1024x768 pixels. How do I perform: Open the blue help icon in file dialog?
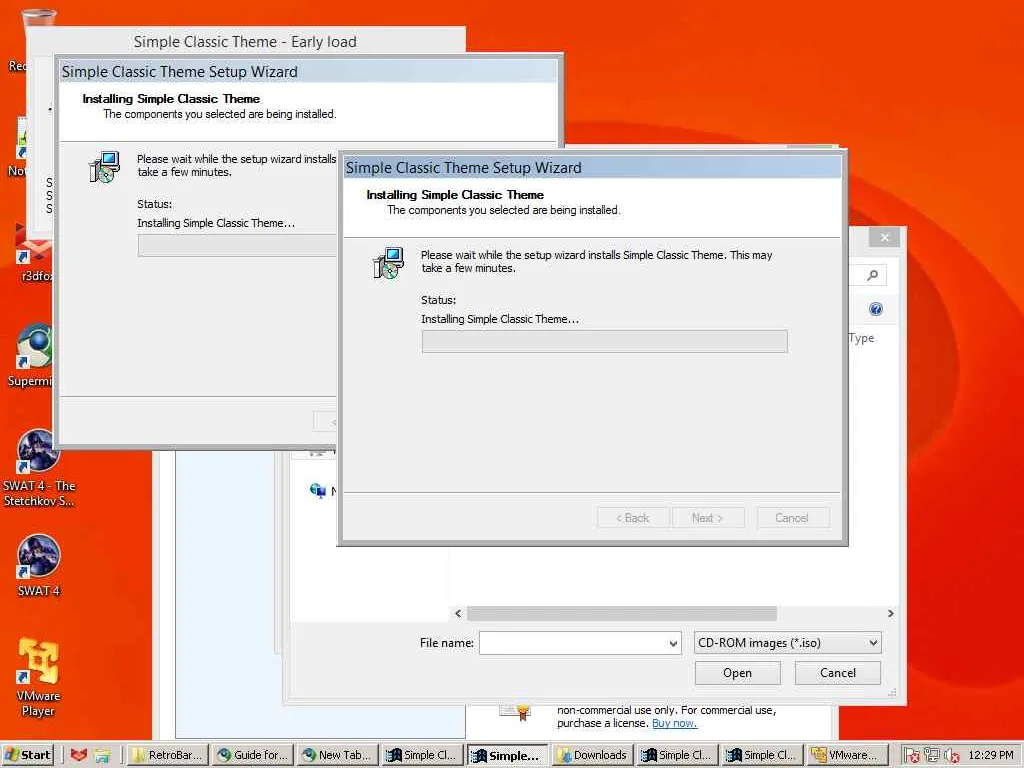[x=876, y=310]
